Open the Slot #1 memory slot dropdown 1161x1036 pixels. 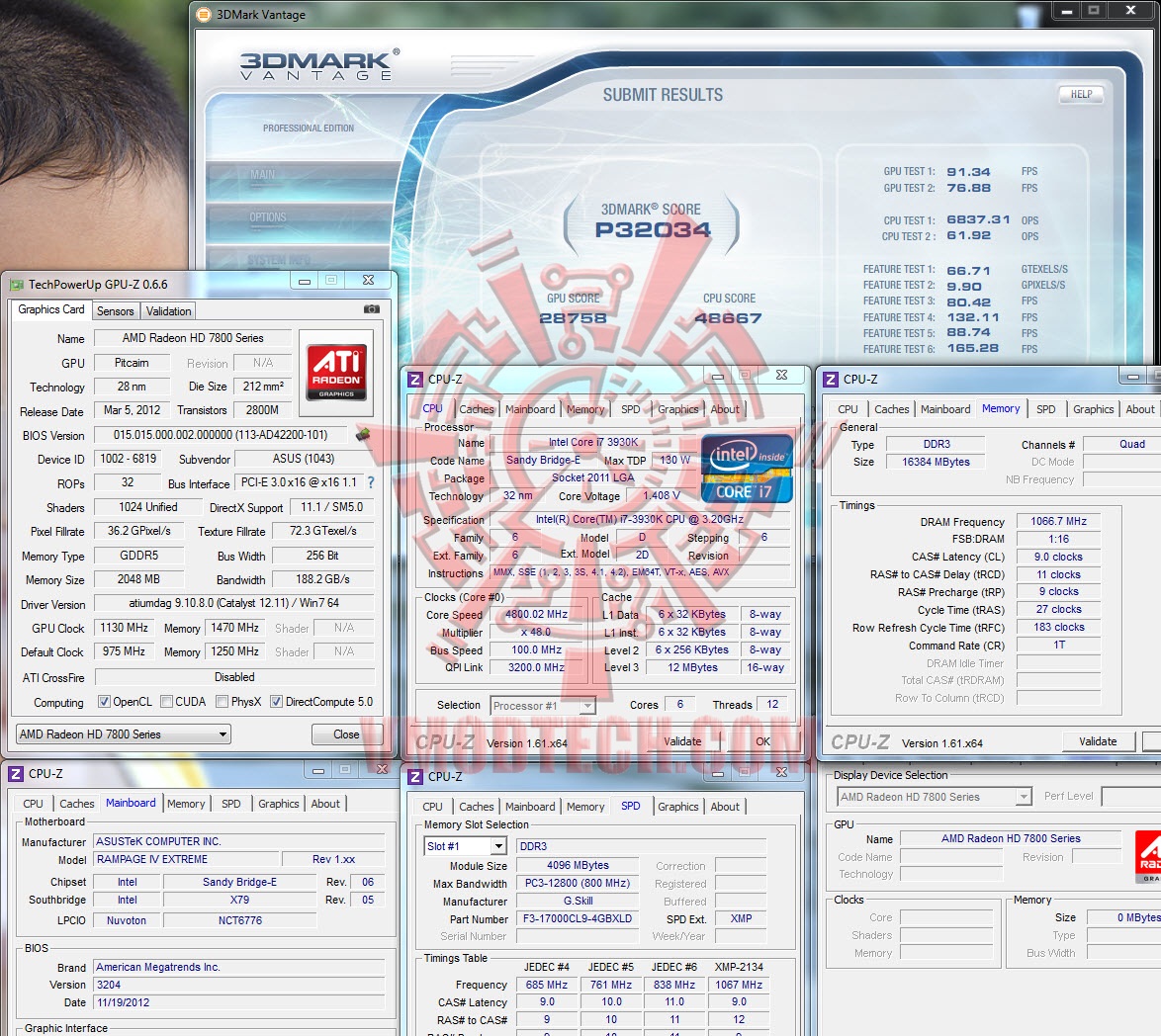click(x=466, y=846)
